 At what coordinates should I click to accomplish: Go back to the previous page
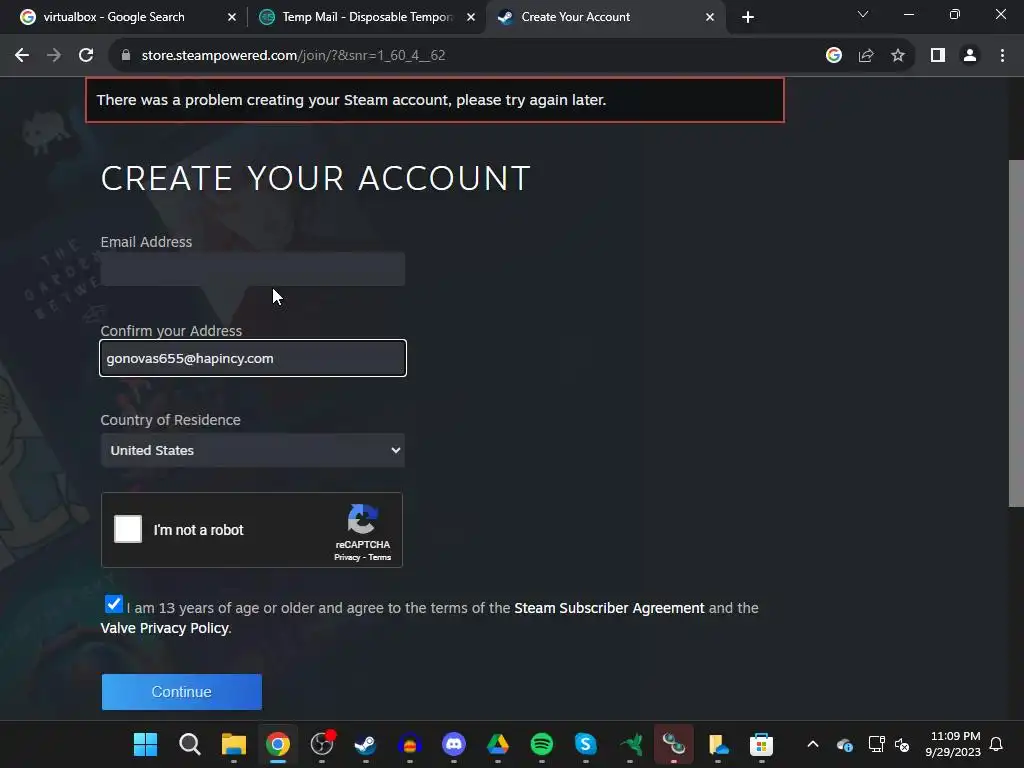click(22, 56)
